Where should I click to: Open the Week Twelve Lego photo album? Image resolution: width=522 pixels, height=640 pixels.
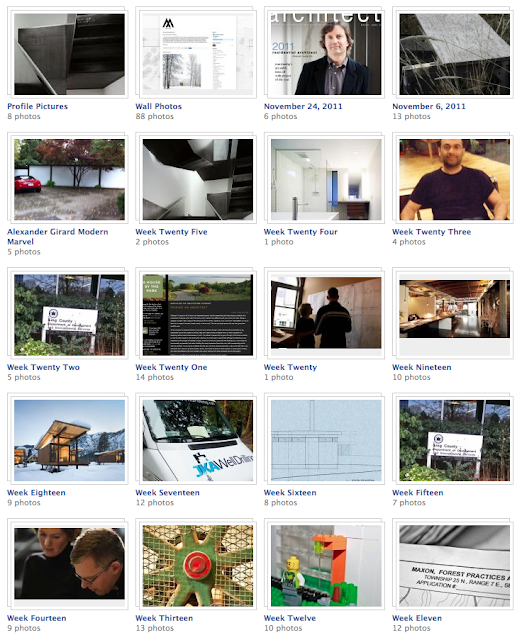326,566
